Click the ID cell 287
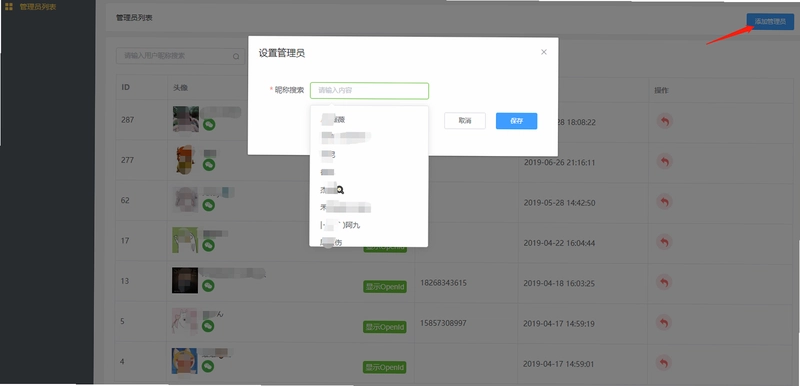 coord(128,120)
